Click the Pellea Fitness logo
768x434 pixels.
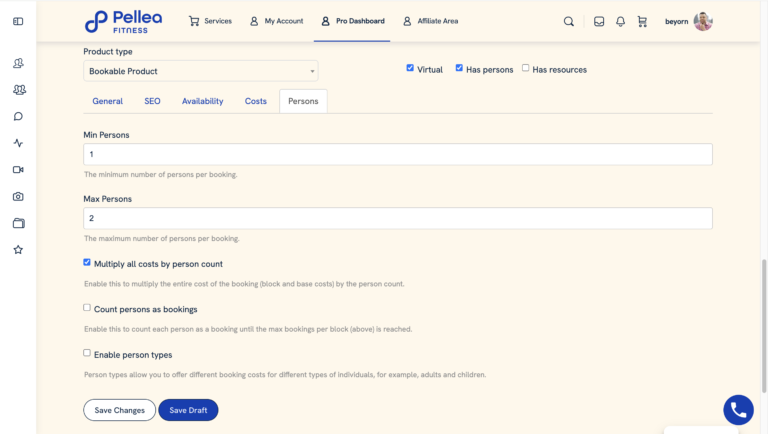[x=123, y=22]
